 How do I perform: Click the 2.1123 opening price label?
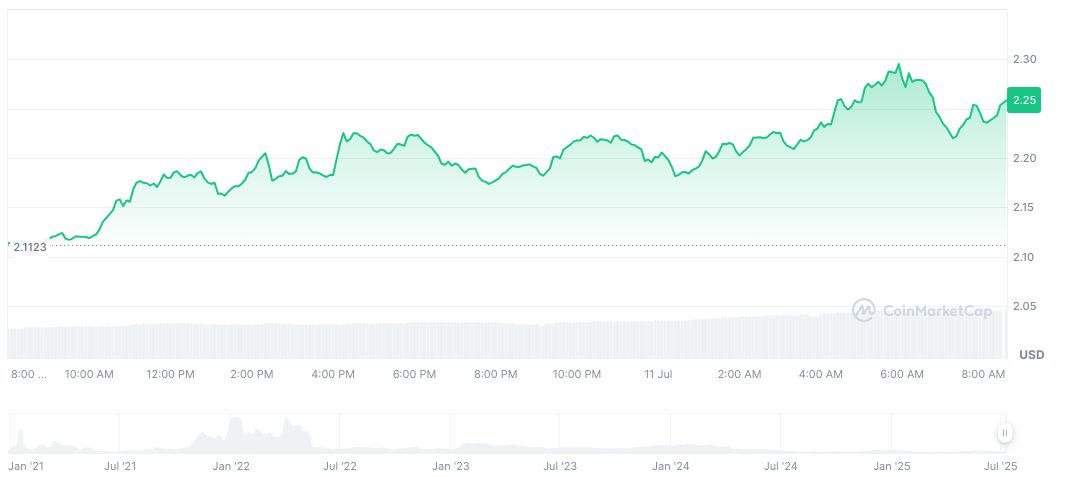30,245
